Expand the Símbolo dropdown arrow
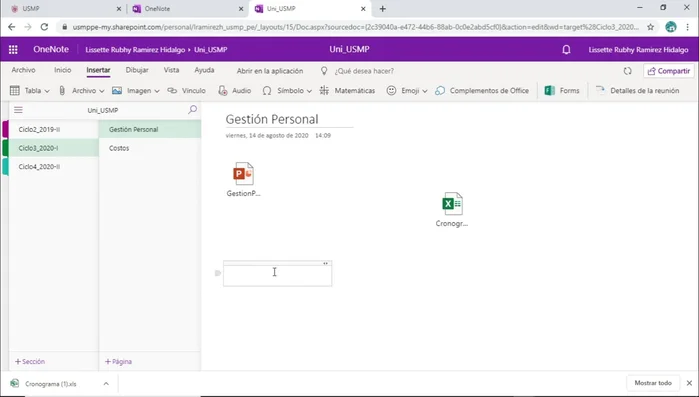 coord(309,91)
